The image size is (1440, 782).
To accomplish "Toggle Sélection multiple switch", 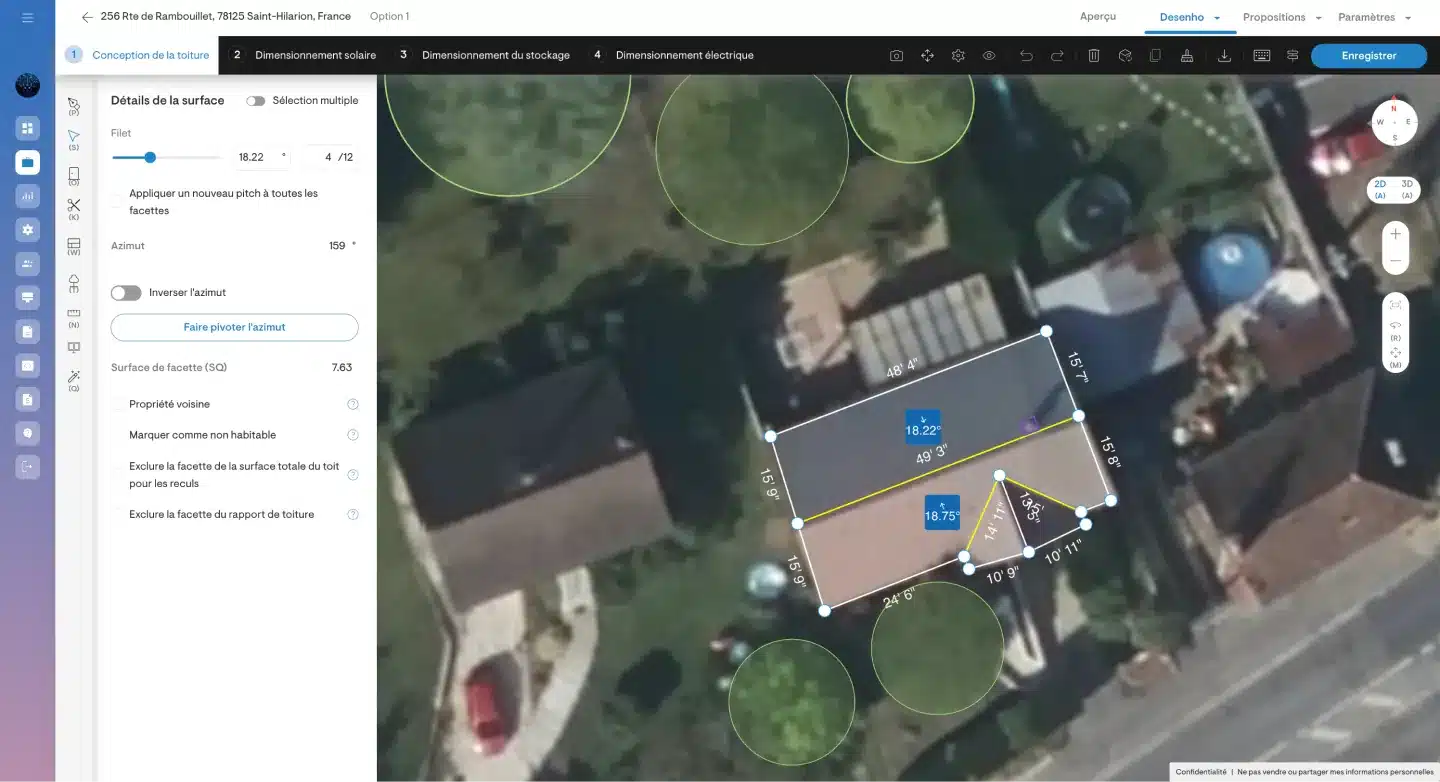I will [x=256, y=101].
